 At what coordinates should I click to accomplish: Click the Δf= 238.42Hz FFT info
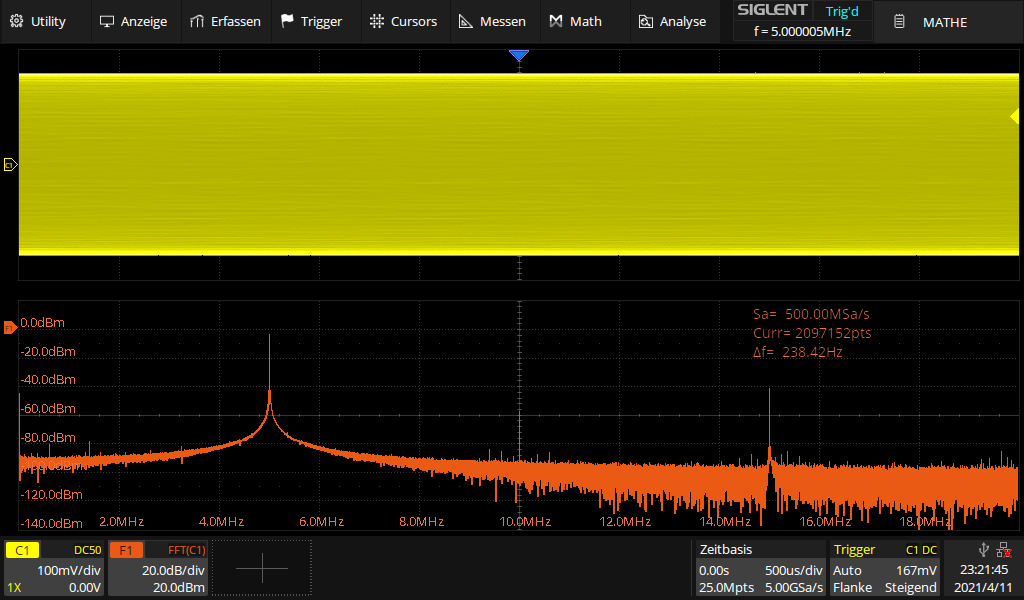pyautogui.click(x=797, y=352)
